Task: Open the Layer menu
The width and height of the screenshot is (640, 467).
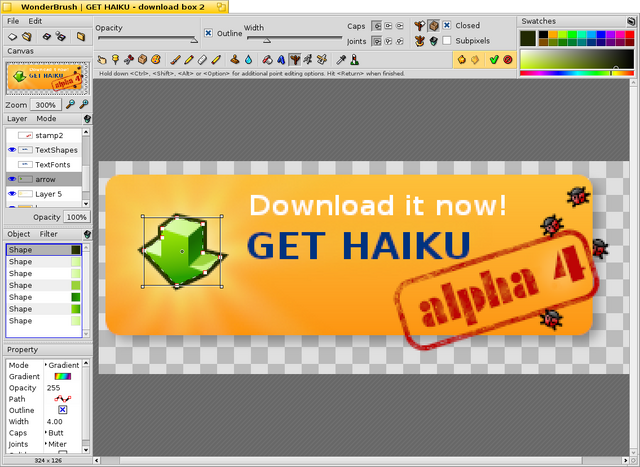Action: [x=17, y=119]
